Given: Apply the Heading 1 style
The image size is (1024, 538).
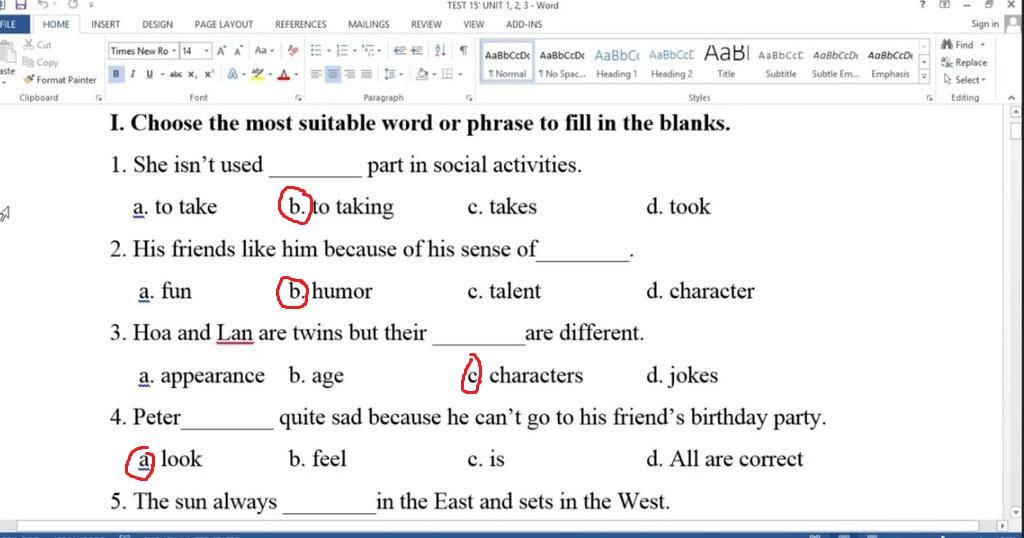Looking at the screenshot, I should click(616, 63).
